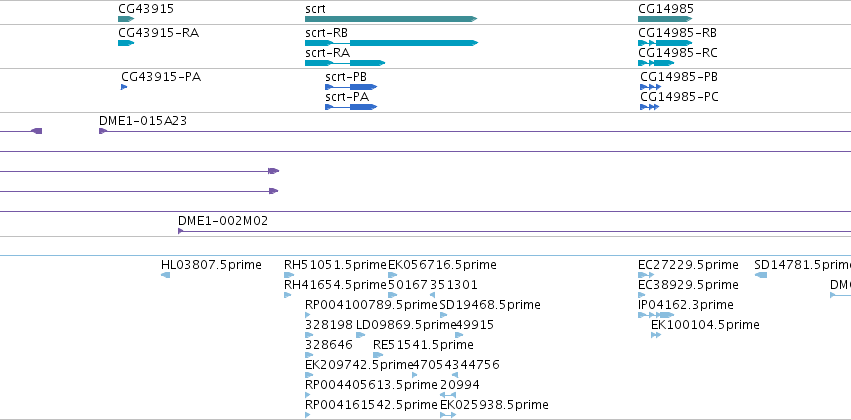
Task: Select the scrt-RA transcript feature
Action: click(345, 63)
